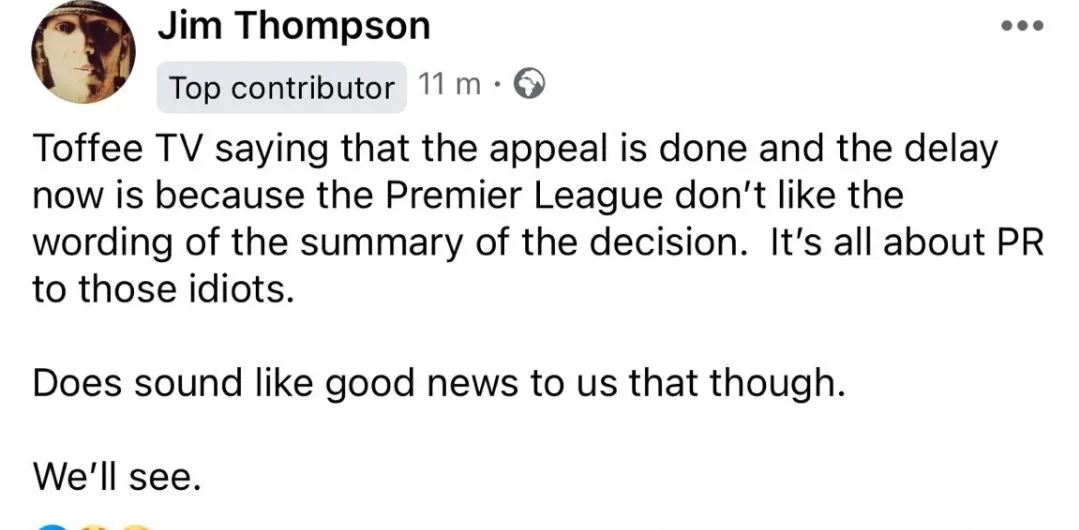The width and height of the screenshot is (1079, 530).
Task: Click the word "wording" in the post
Action: tap(98, 243)
